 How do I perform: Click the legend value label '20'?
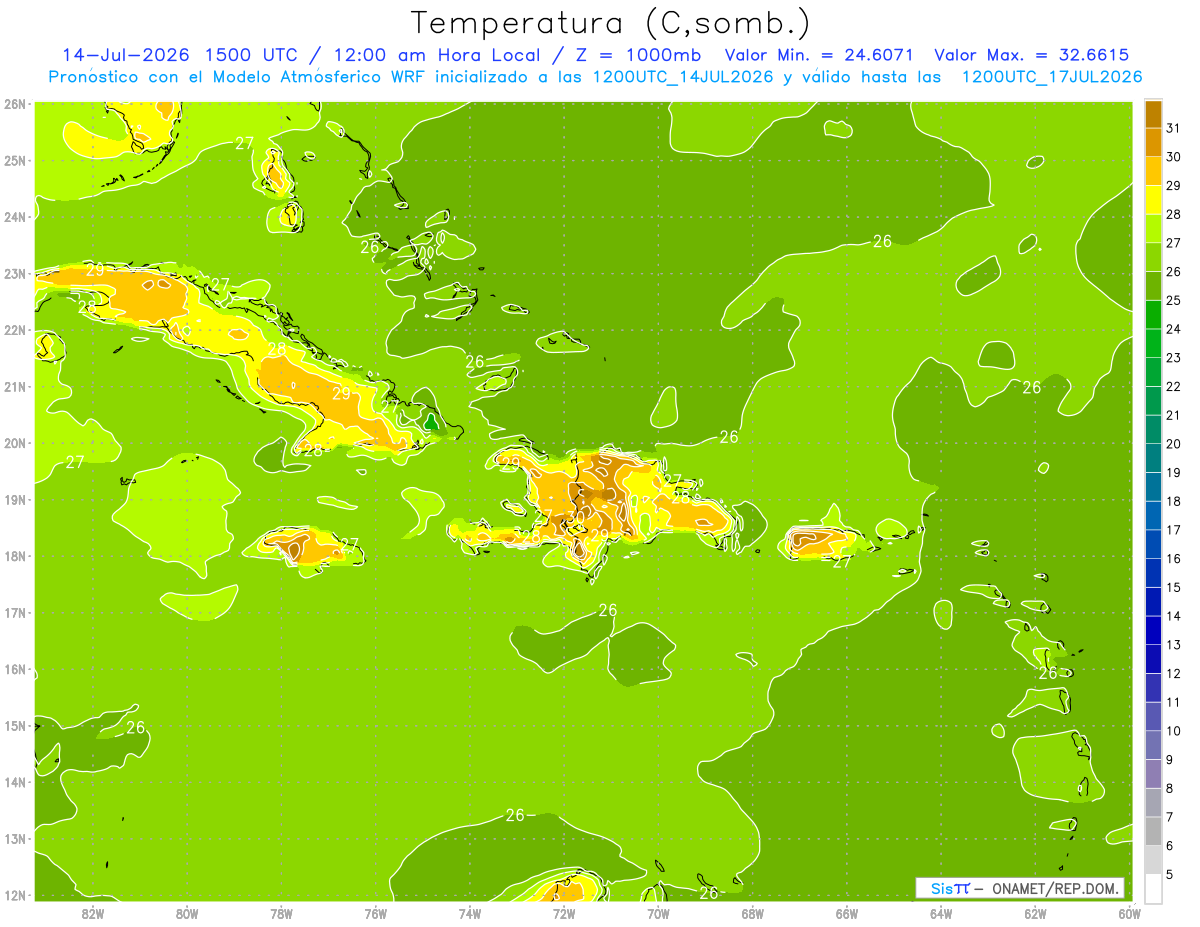tap(1173, 444)
